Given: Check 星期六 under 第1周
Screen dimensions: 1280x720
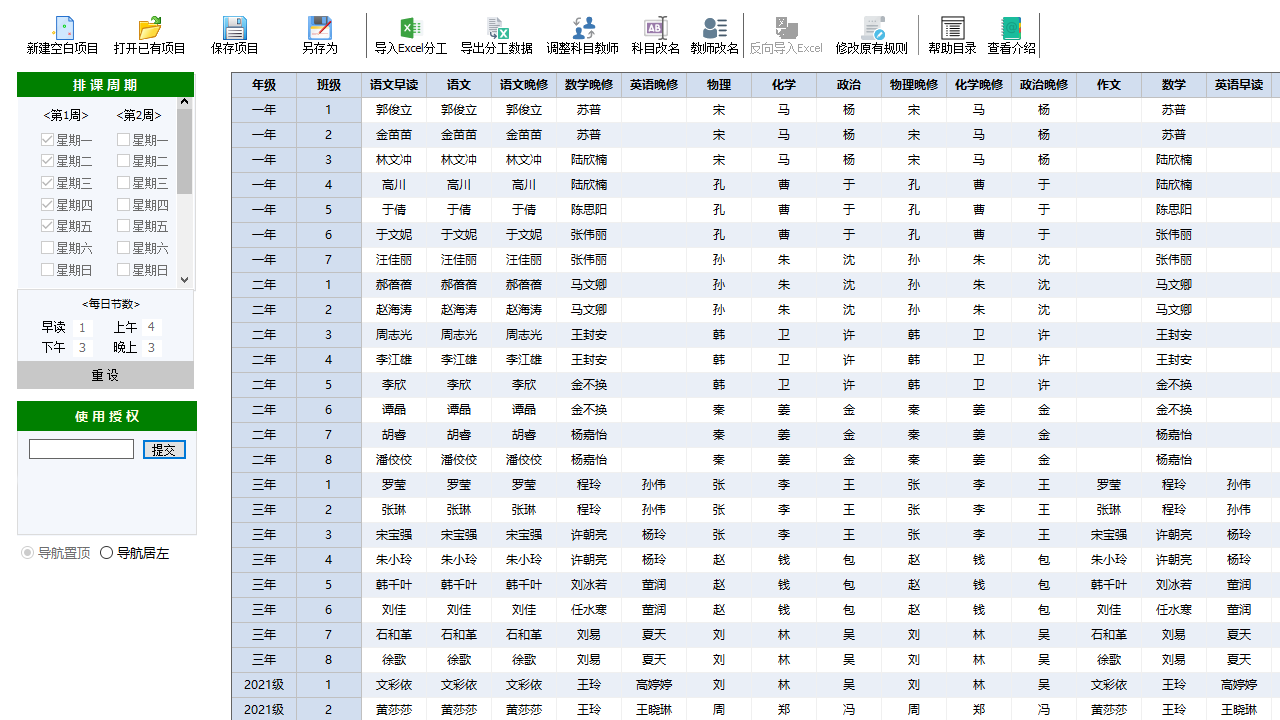Looking at the screenshot, I should click(x=45, y=247).
